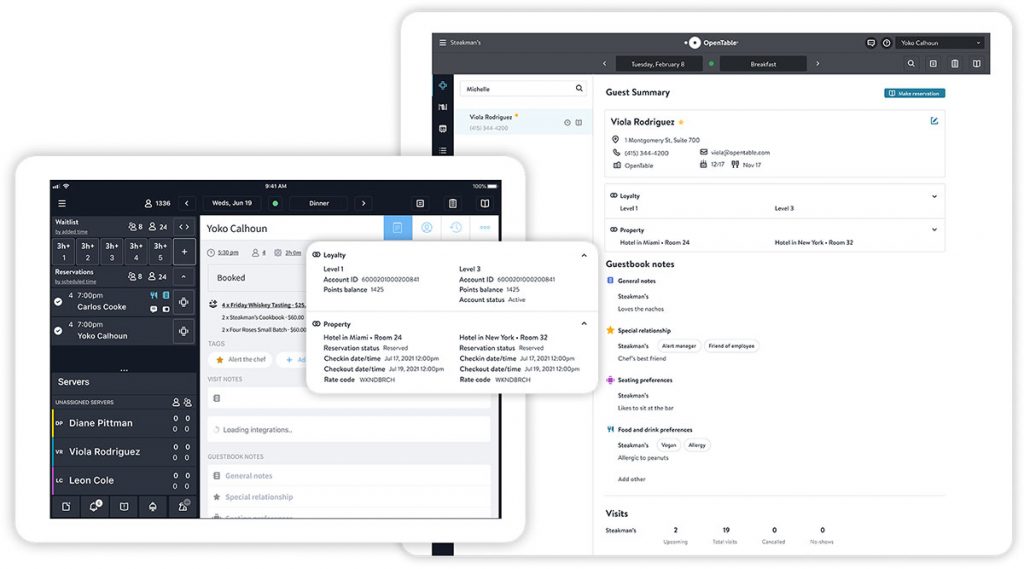Screen dimensions: 1024x569
Task: Open the more options ellipsis tab icon
Action: click(x=485, y=228)
